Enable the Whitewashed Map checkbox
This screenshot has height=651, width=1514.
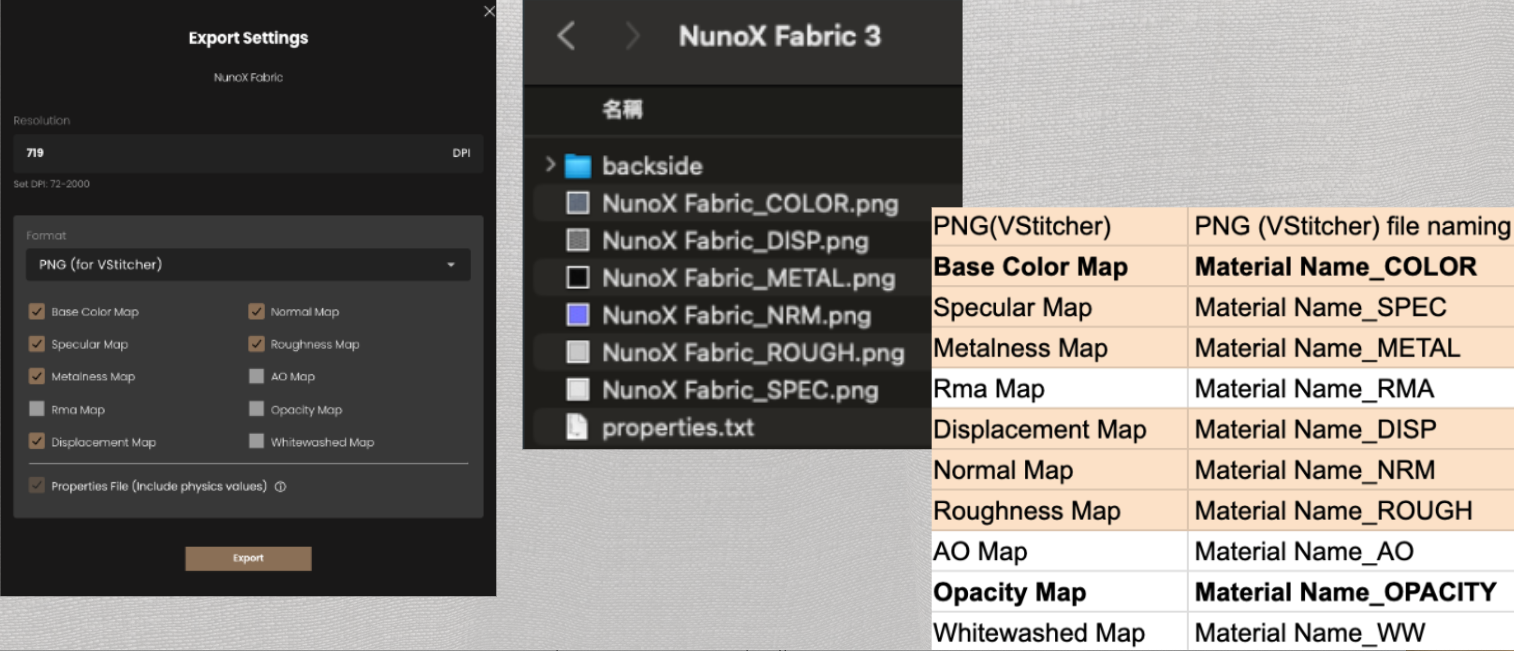point(256,441)
